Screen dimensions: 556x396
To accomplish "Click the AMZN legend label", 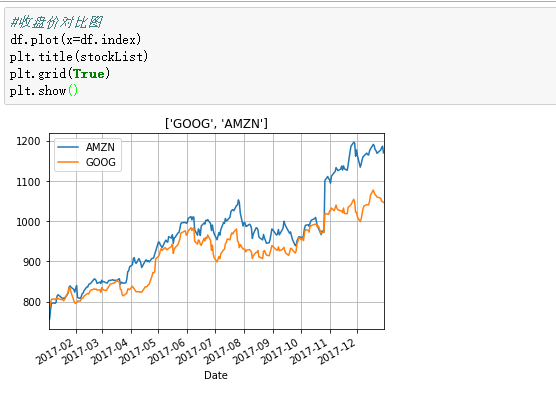I will 100,147.
